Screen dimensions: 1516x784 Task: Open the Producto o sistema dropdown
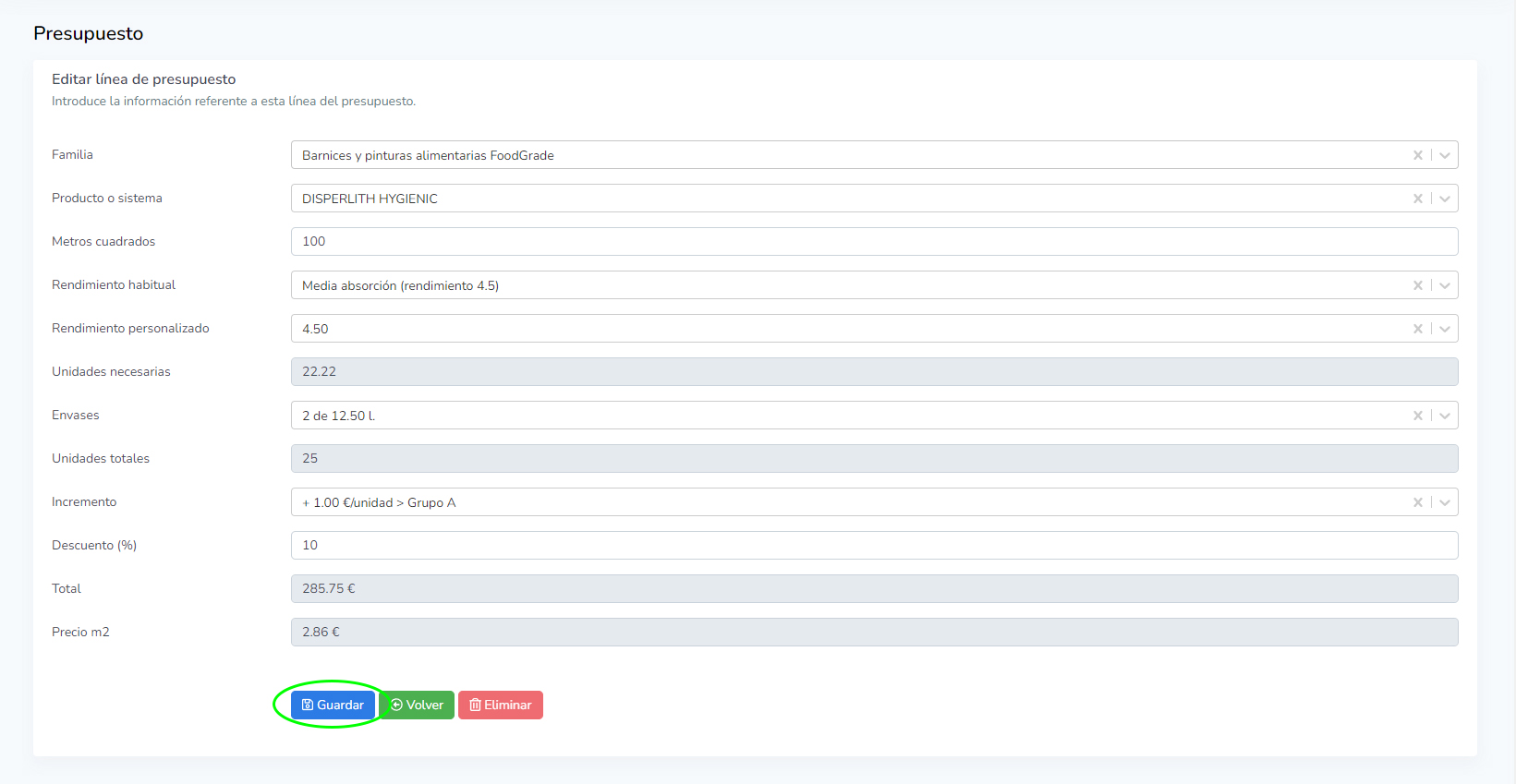(1445, 199)
